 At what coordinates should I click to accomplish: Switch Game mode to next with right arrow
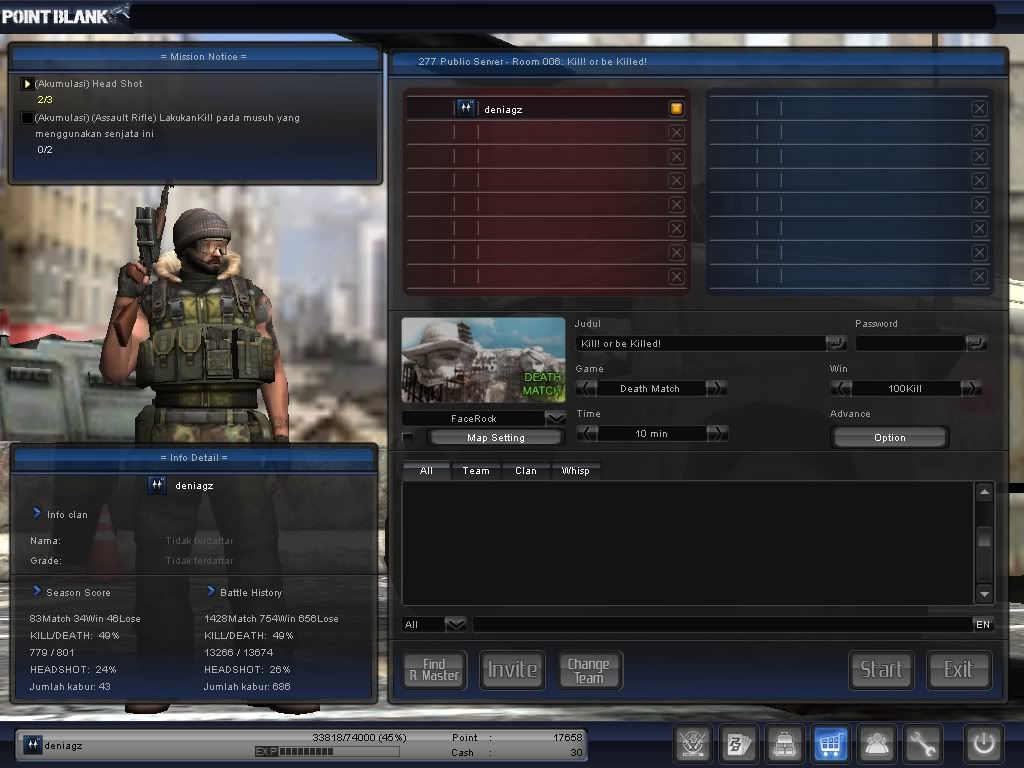(x=716, y=389)
